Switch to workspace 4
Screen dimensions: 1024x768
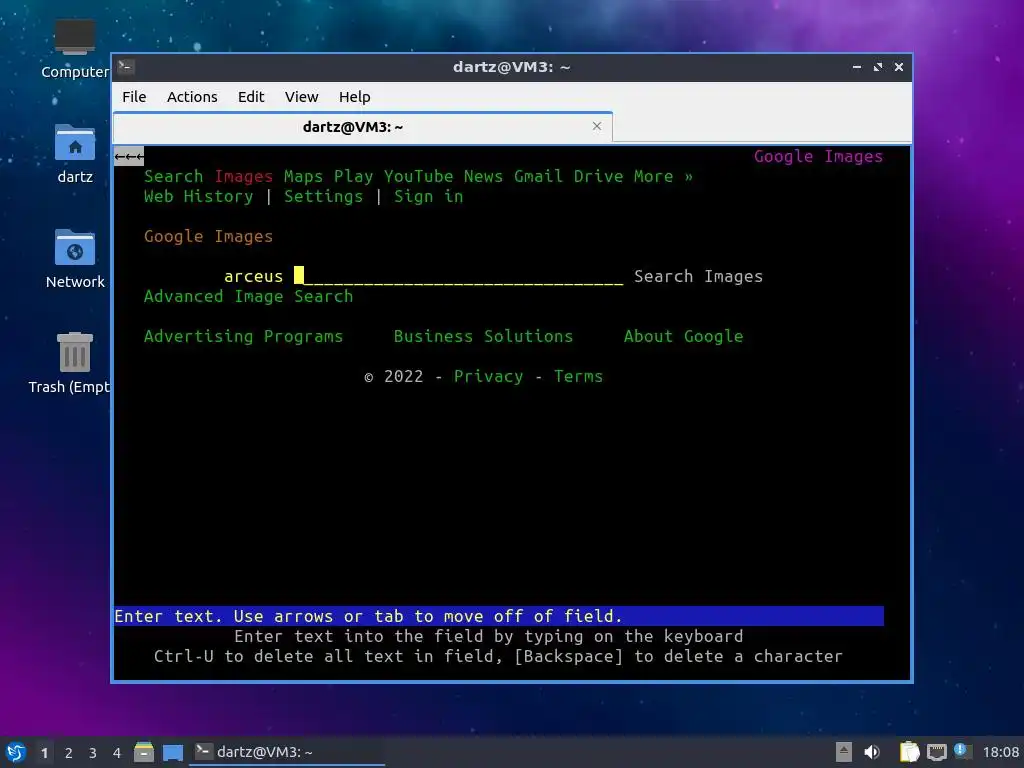pos(117,753)
